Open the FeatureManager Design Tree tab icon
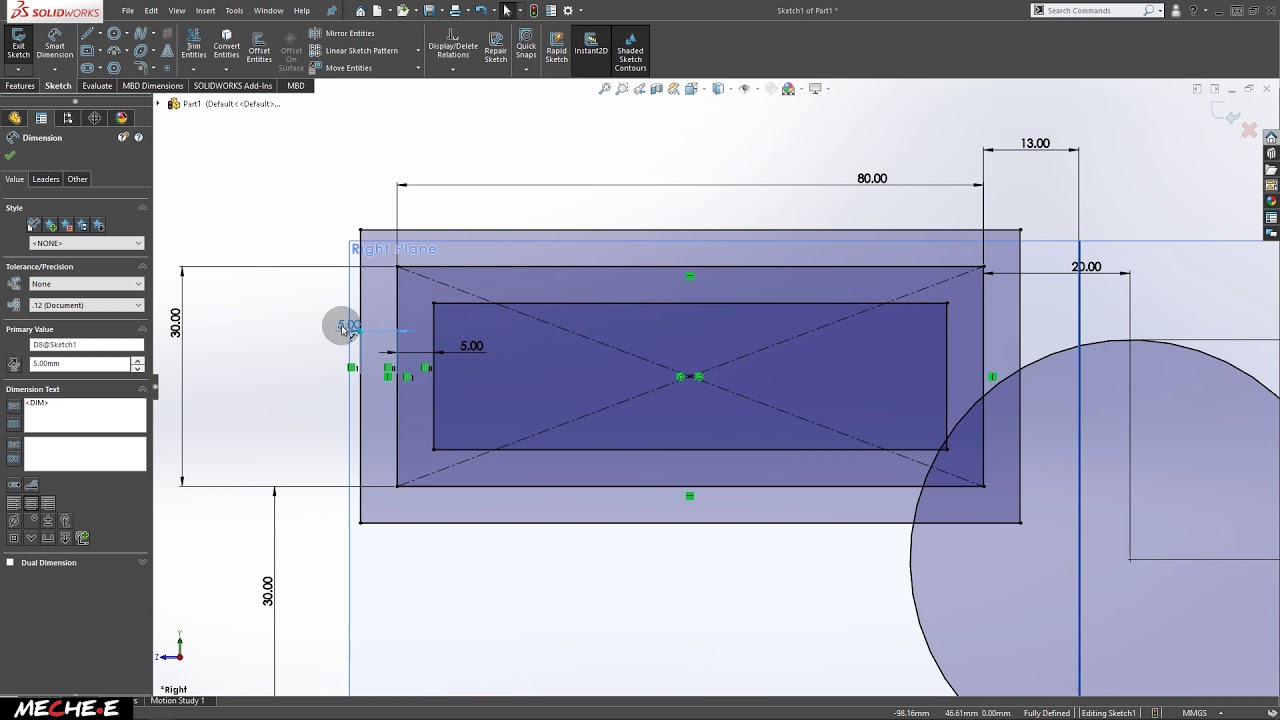Screen dimensions: 1280x720 [15, 118]
